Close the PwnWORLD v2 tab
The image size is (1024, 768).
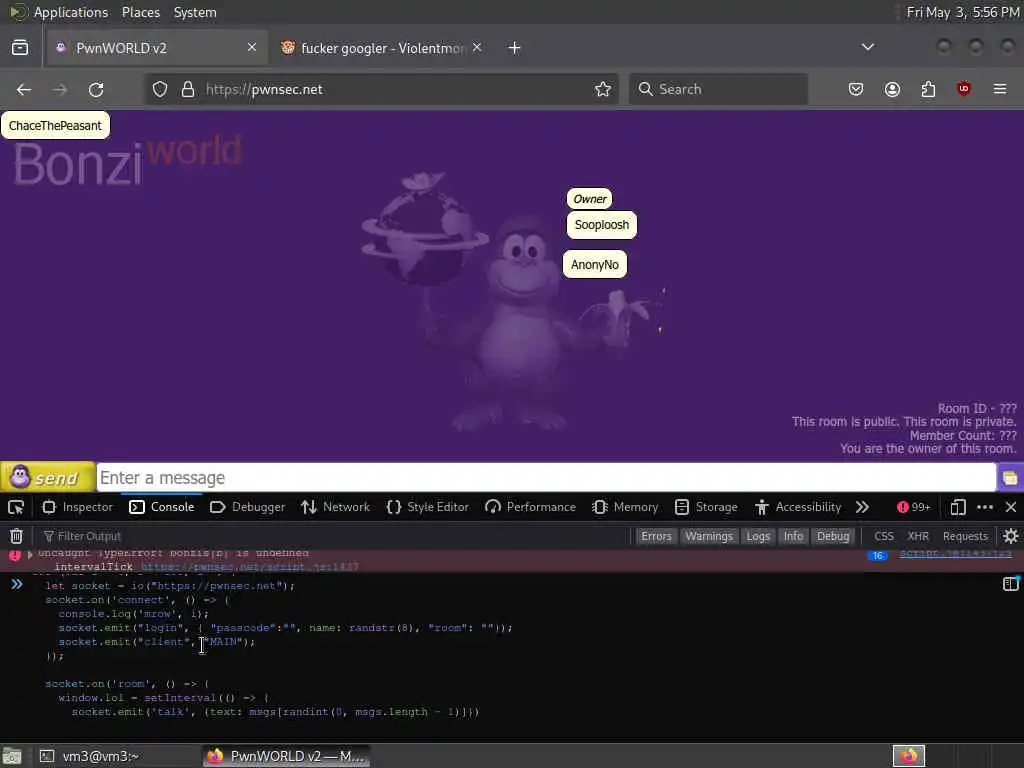click(x=252, y=47)
